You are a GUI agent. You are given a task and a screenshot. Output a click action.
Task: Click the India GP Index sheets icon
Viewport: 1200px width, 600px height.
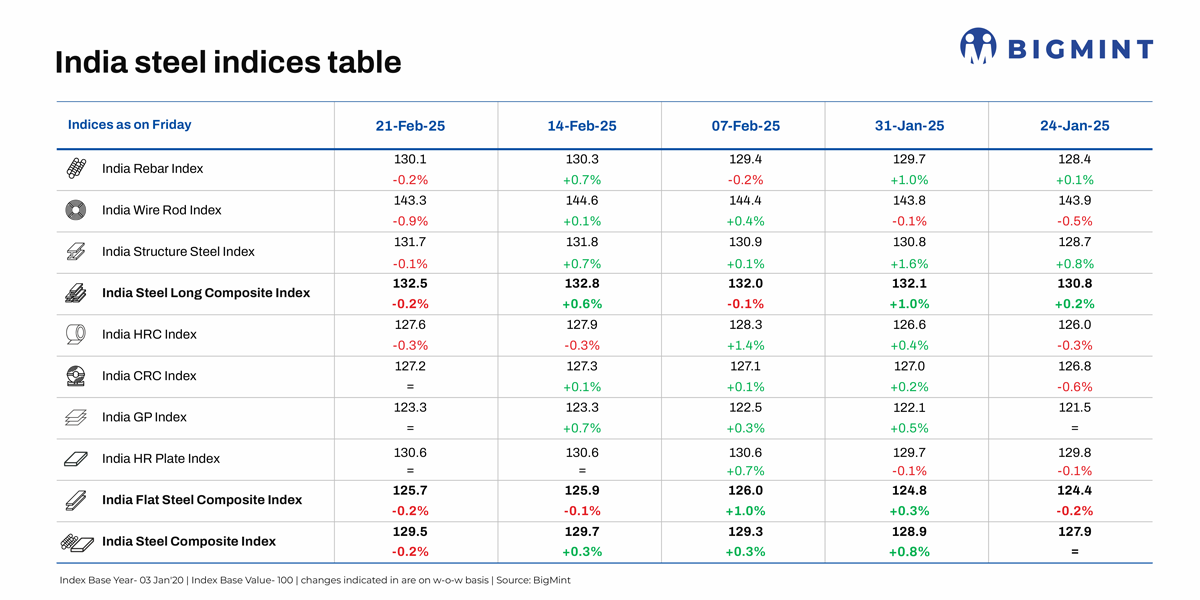pyautogui.click(x=76, y=417)
